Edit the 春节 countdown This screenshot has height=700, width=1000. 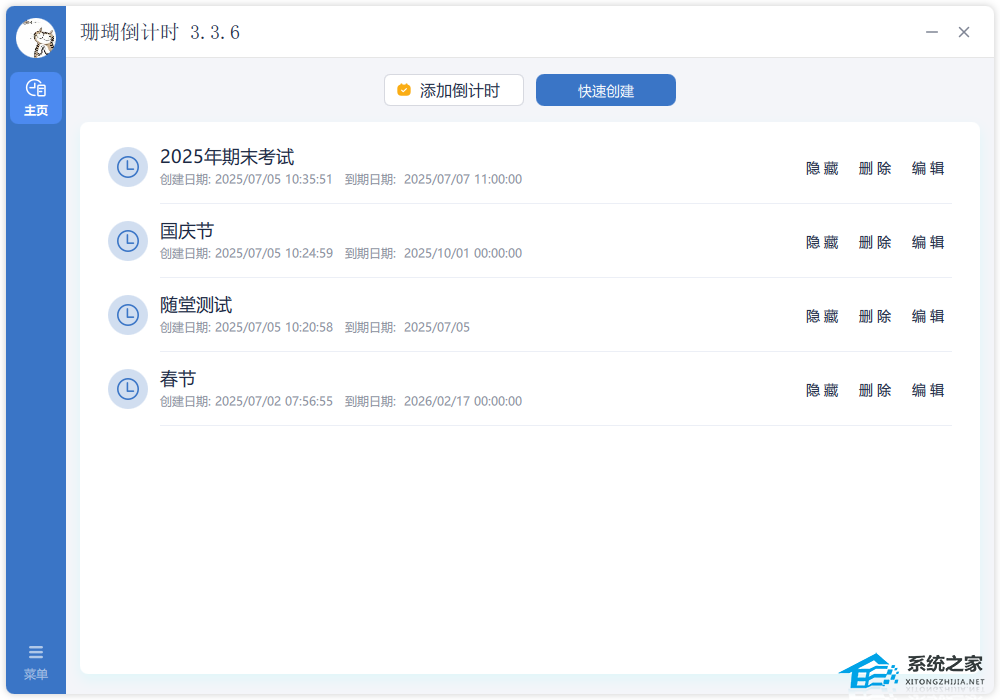point(928,390)
